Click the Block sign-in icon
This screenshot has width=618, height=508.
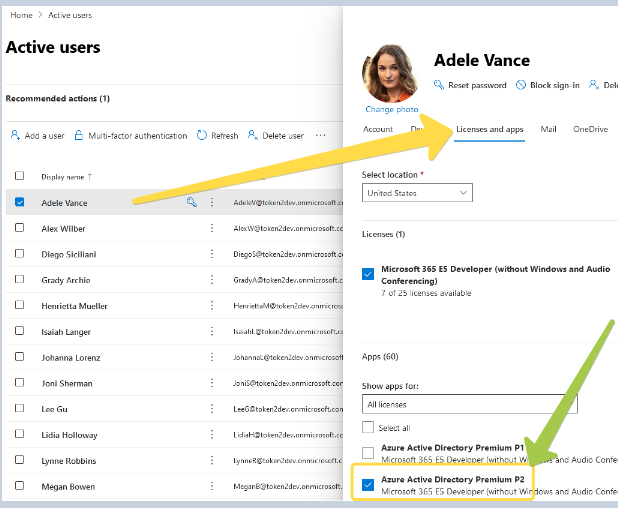pyautogui.click(x=521, y=85)
